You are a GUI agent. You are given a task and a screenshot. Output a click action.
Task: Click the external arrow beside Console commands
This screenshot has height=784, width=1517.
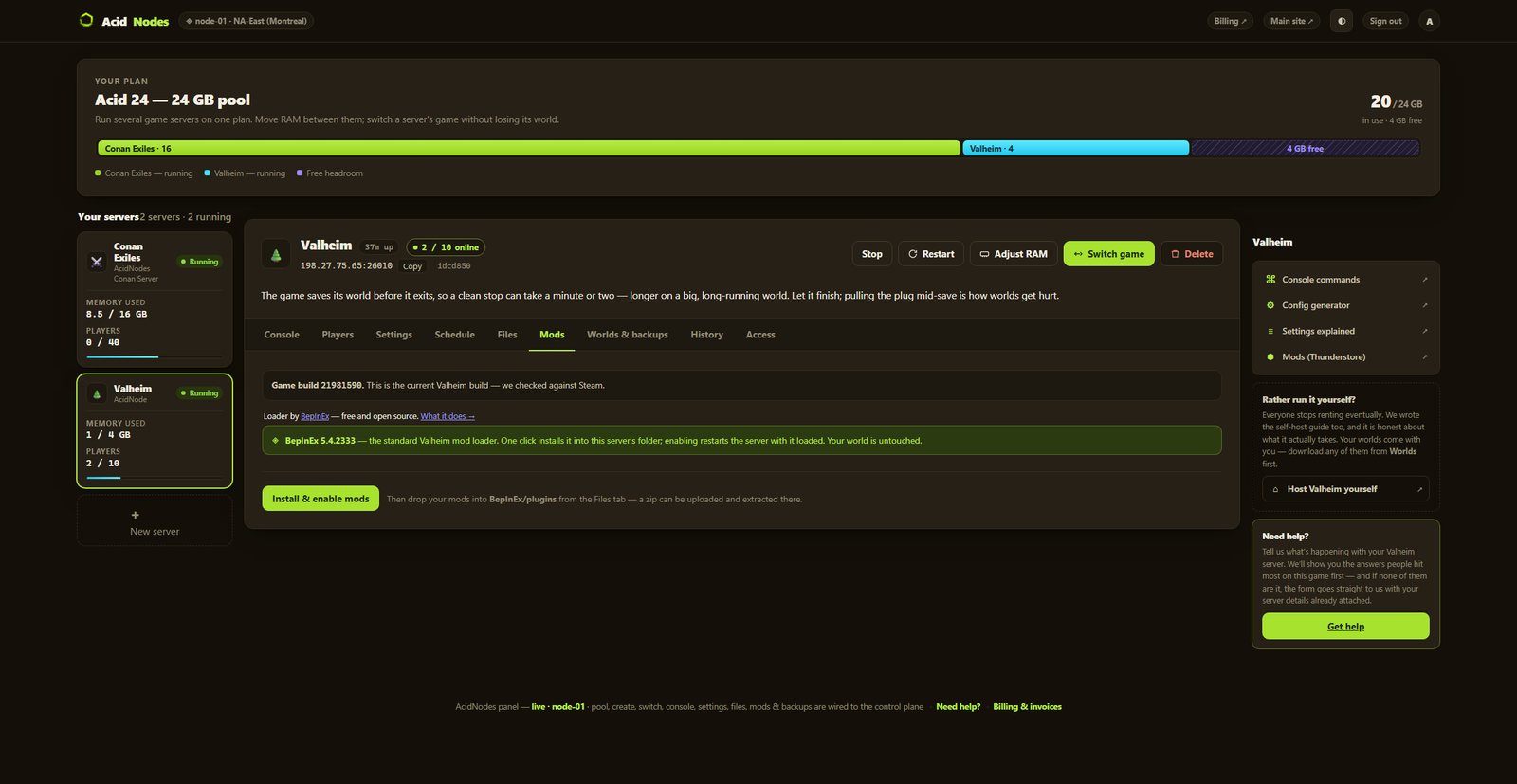coord(1424,280)
